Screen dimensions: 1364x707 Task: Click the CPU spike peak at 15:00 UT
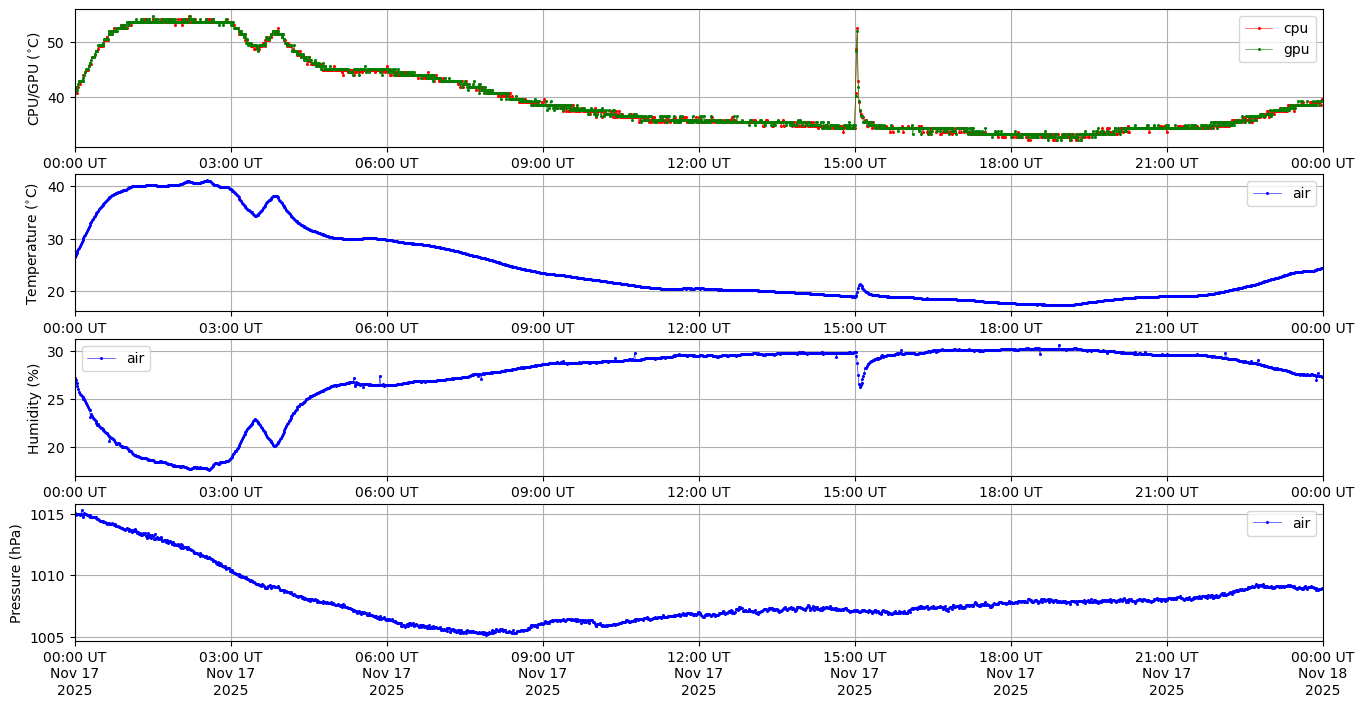(x=857, y=29)
